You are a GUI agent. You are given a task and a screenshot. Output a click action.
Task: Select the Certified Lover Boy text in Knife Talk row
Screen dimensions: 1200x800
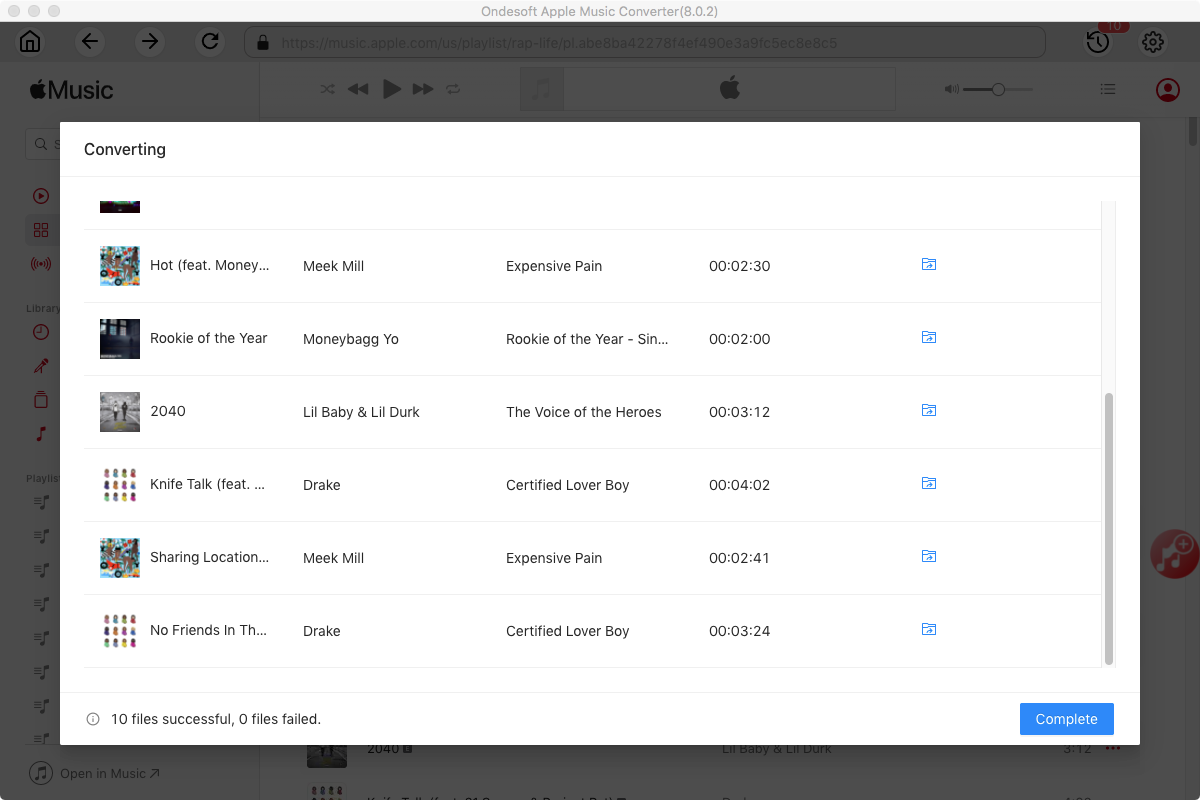click(x=568, y=485)
